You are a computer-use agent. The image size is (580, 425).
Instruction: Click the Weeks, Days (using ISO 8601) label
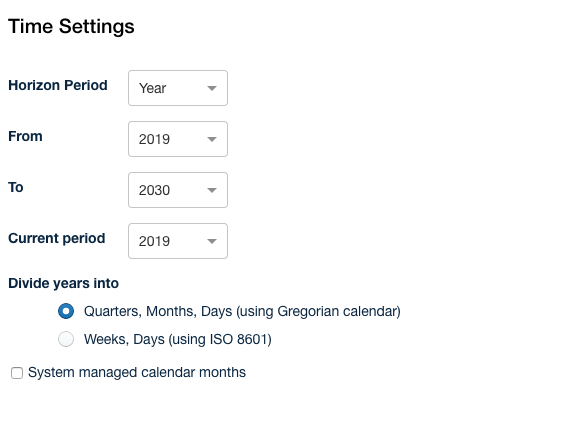(x=178, y=340)
